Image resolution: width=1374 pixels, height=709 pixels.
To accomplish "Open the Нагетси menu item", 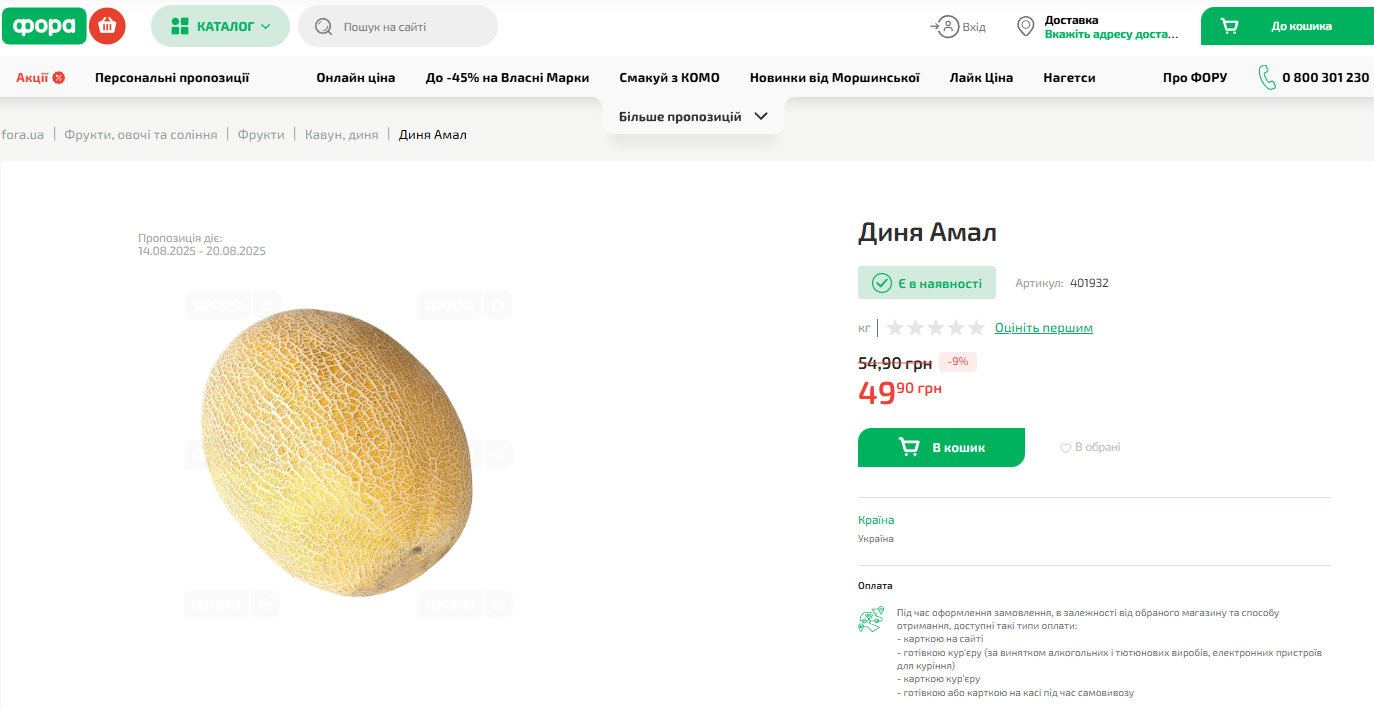I will tap(1069, 78).
